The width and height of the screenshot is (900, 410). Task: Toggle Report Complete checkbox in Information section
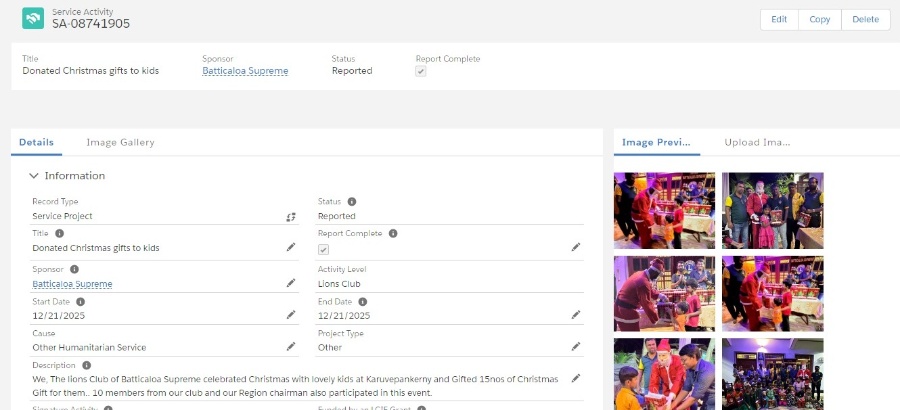[323, 249]
